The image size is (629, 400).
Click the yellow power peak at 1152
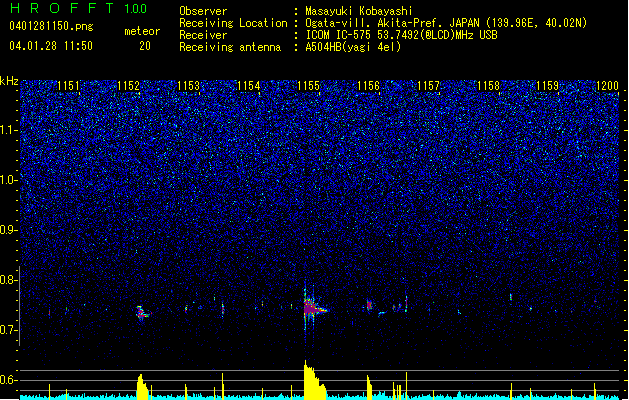[142, 387]
